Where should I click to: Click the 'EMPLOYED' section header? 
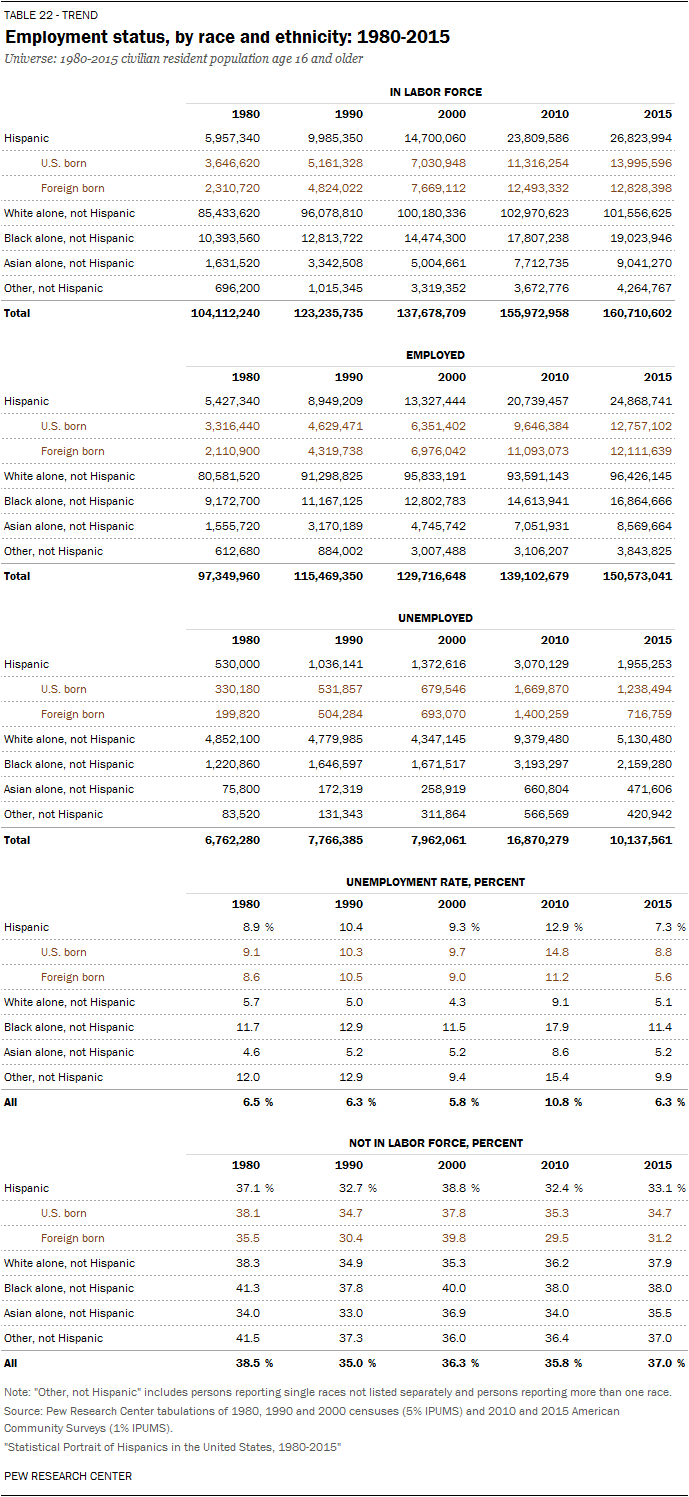tap(435, 355)
